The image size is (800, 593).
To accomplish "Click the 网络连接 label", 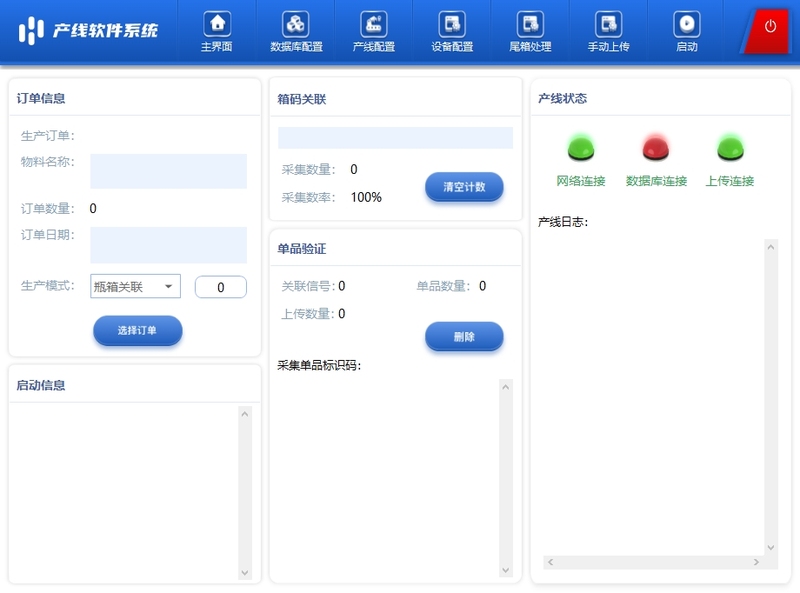I will click(581, 181).
